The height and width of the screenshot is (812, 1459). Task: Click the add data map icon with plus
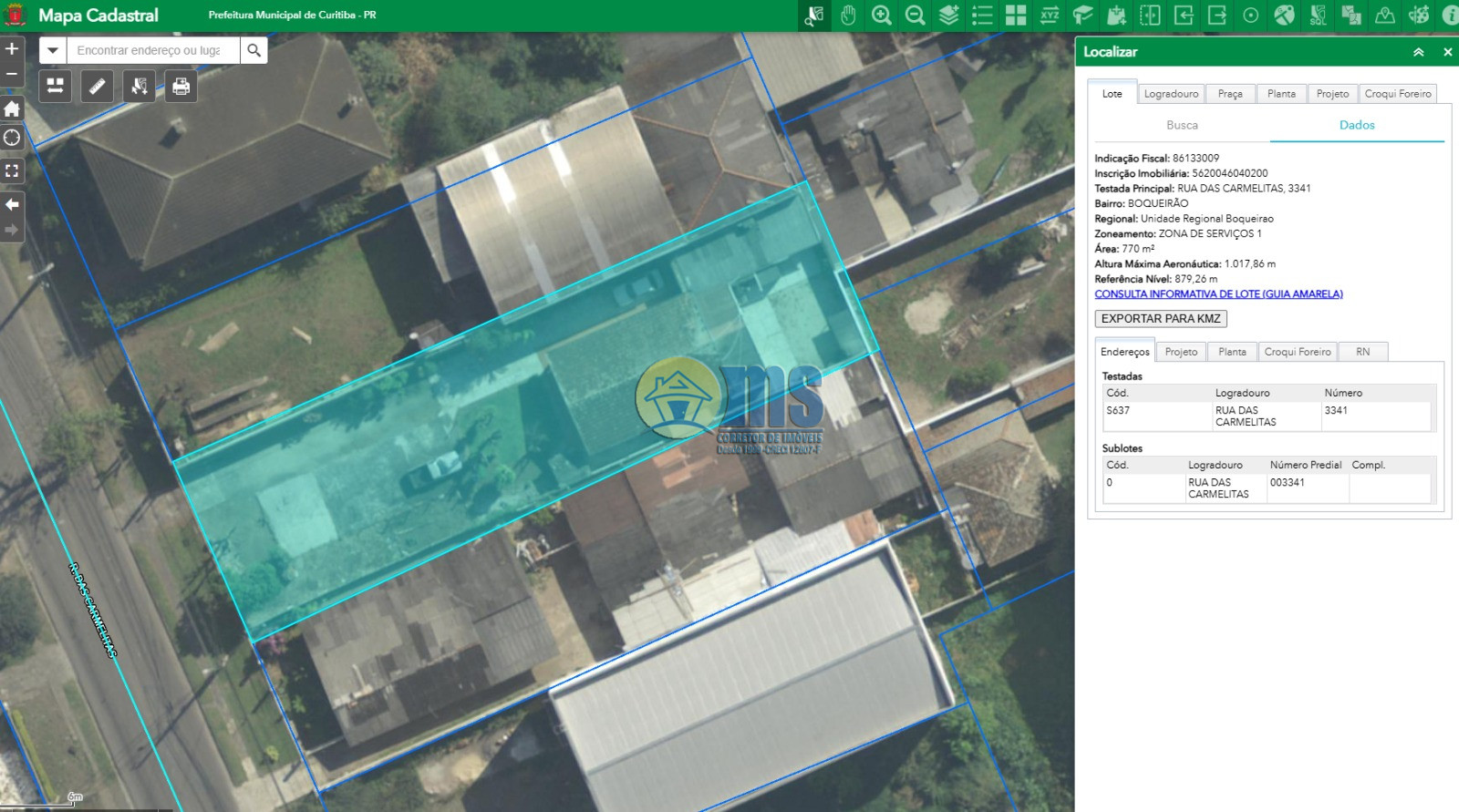pos(1117,15)
